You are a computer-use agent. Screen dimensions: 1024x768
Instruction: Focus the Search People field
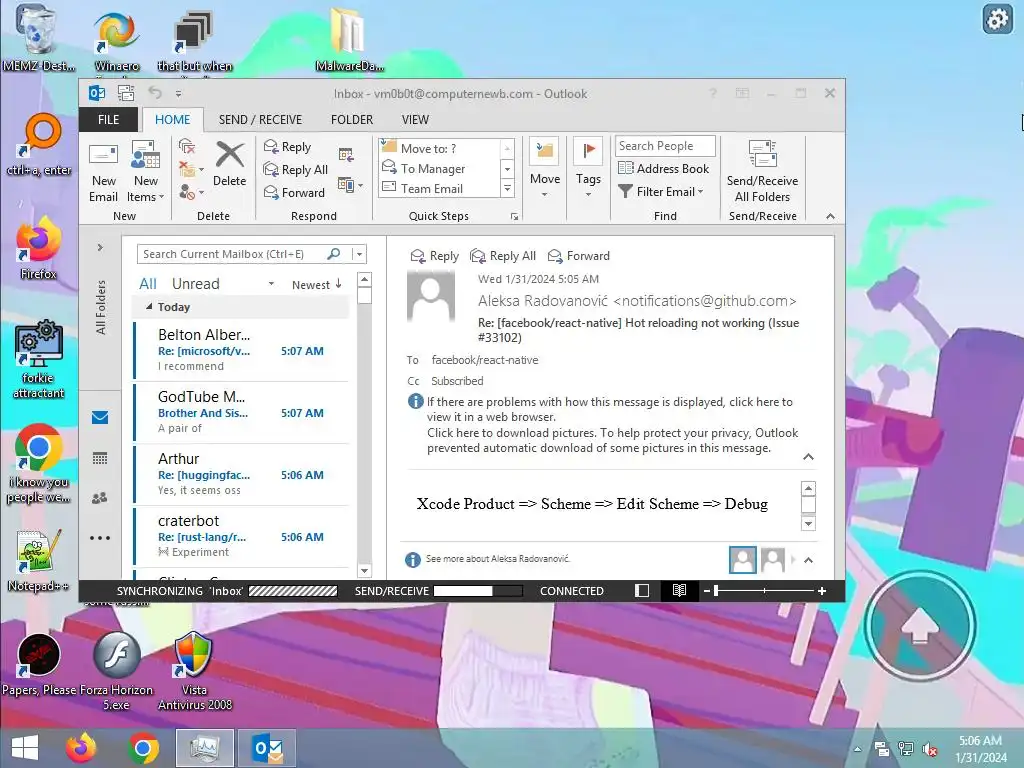point(665,146)
